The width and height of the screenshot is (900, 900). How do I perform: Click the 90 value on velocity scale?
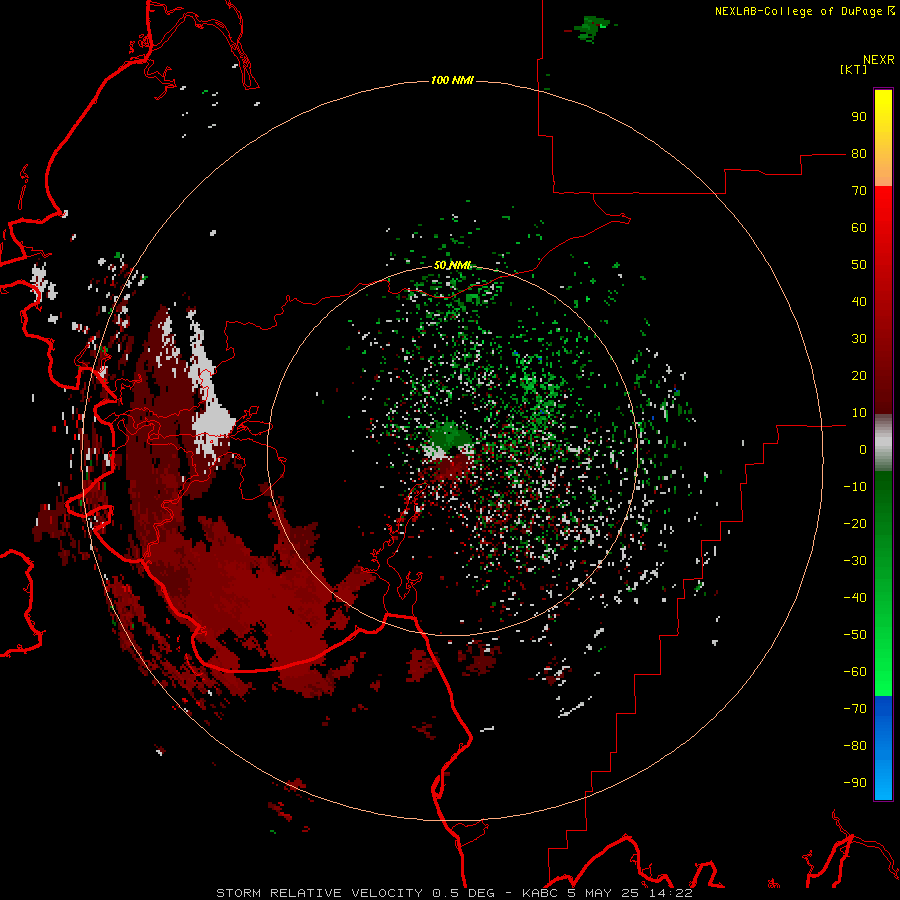point(859,117)
